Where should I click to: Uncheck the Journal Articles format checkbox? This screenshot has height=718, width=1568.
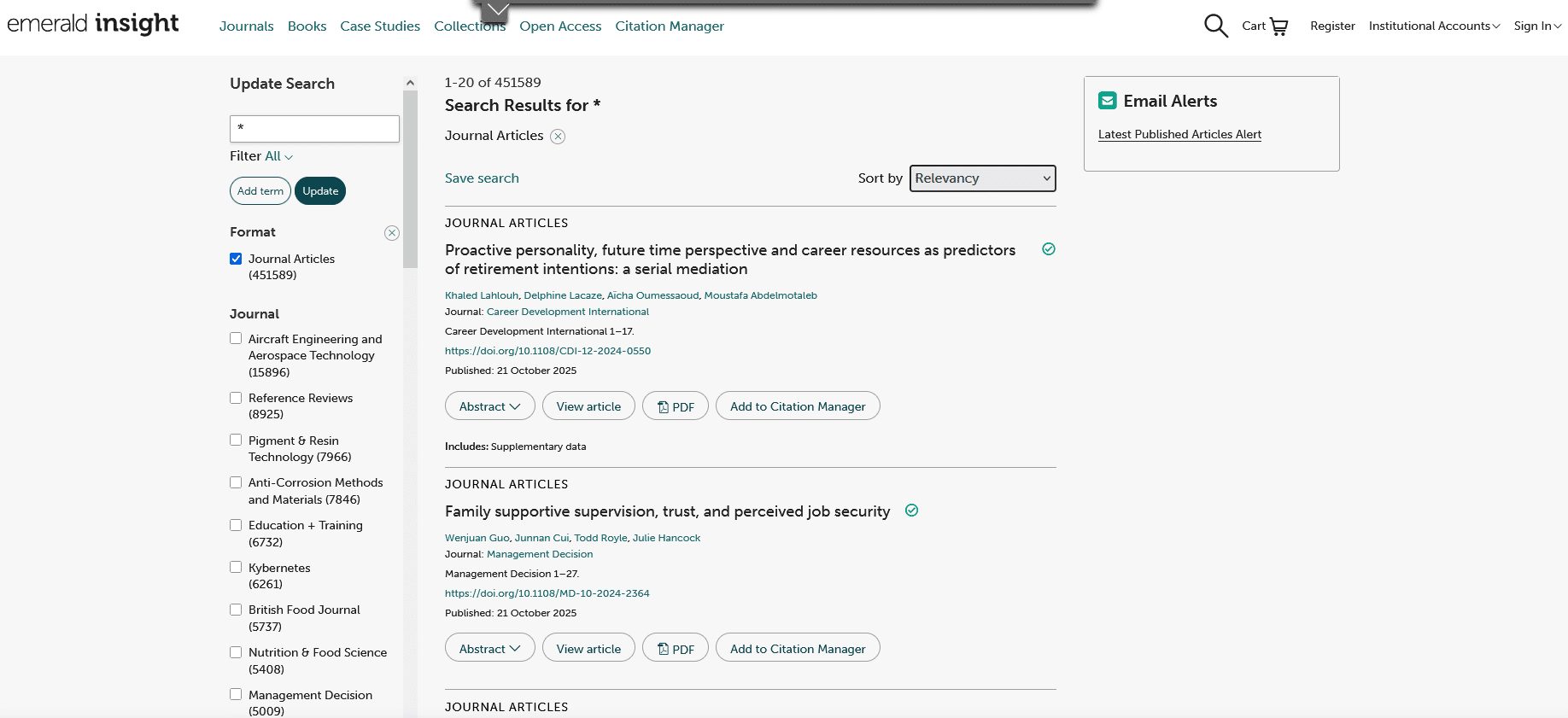236,259
